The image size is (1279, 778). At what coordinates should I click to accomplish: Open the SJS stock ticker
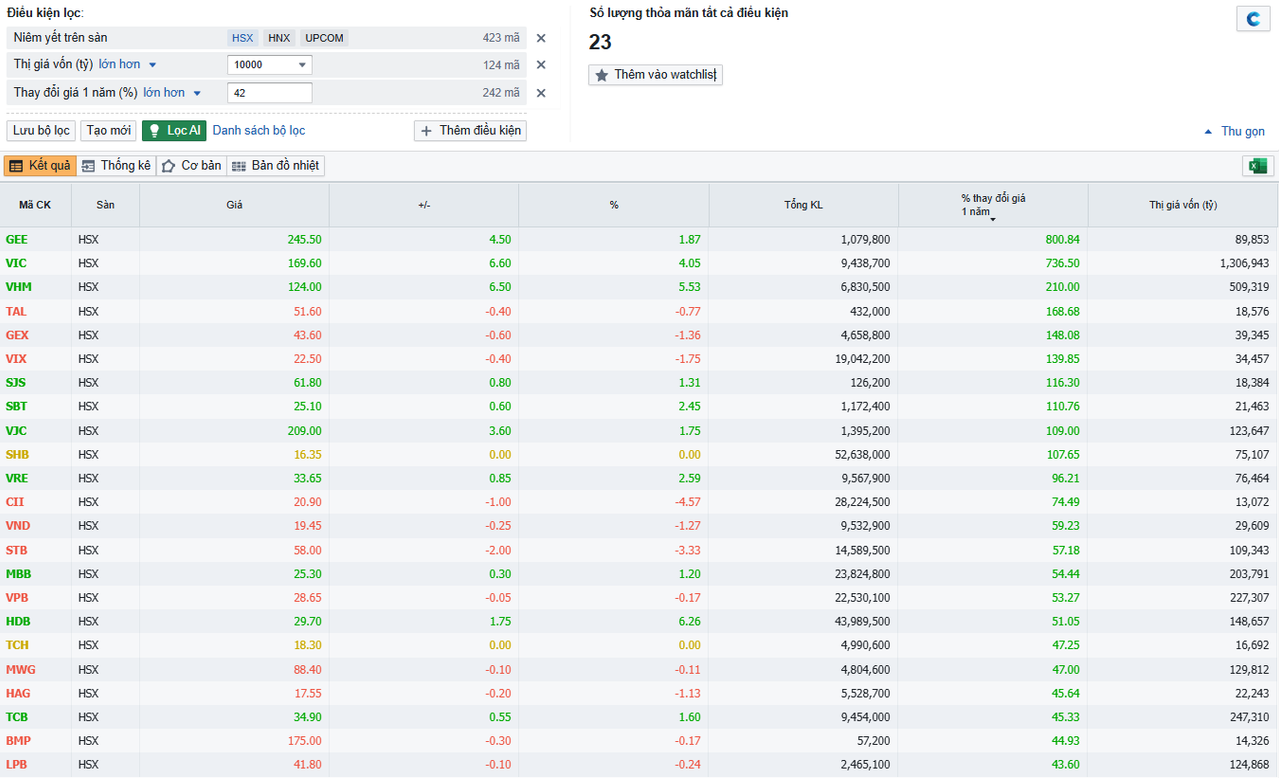pyautogui.click(x=16, y=383)
